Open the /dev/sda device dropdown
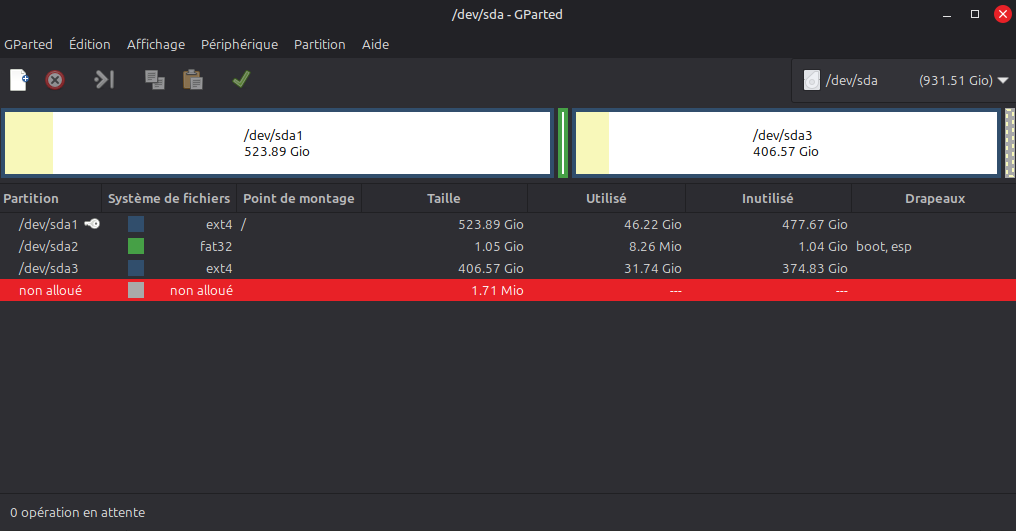This screenshot has height=531, width=1016. tap(1002, 80)
